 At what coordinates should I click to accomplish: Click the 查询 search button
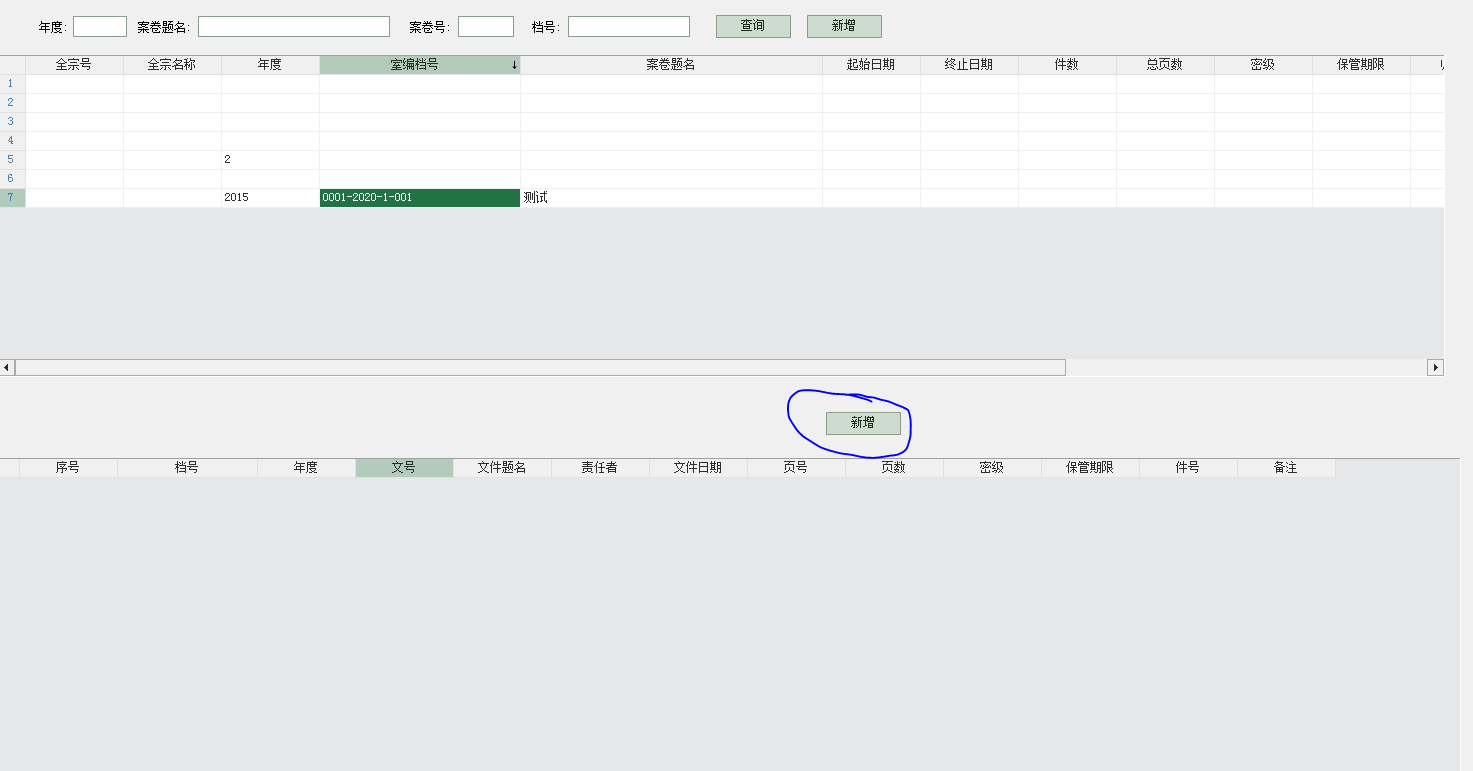(x=753, y=26)
